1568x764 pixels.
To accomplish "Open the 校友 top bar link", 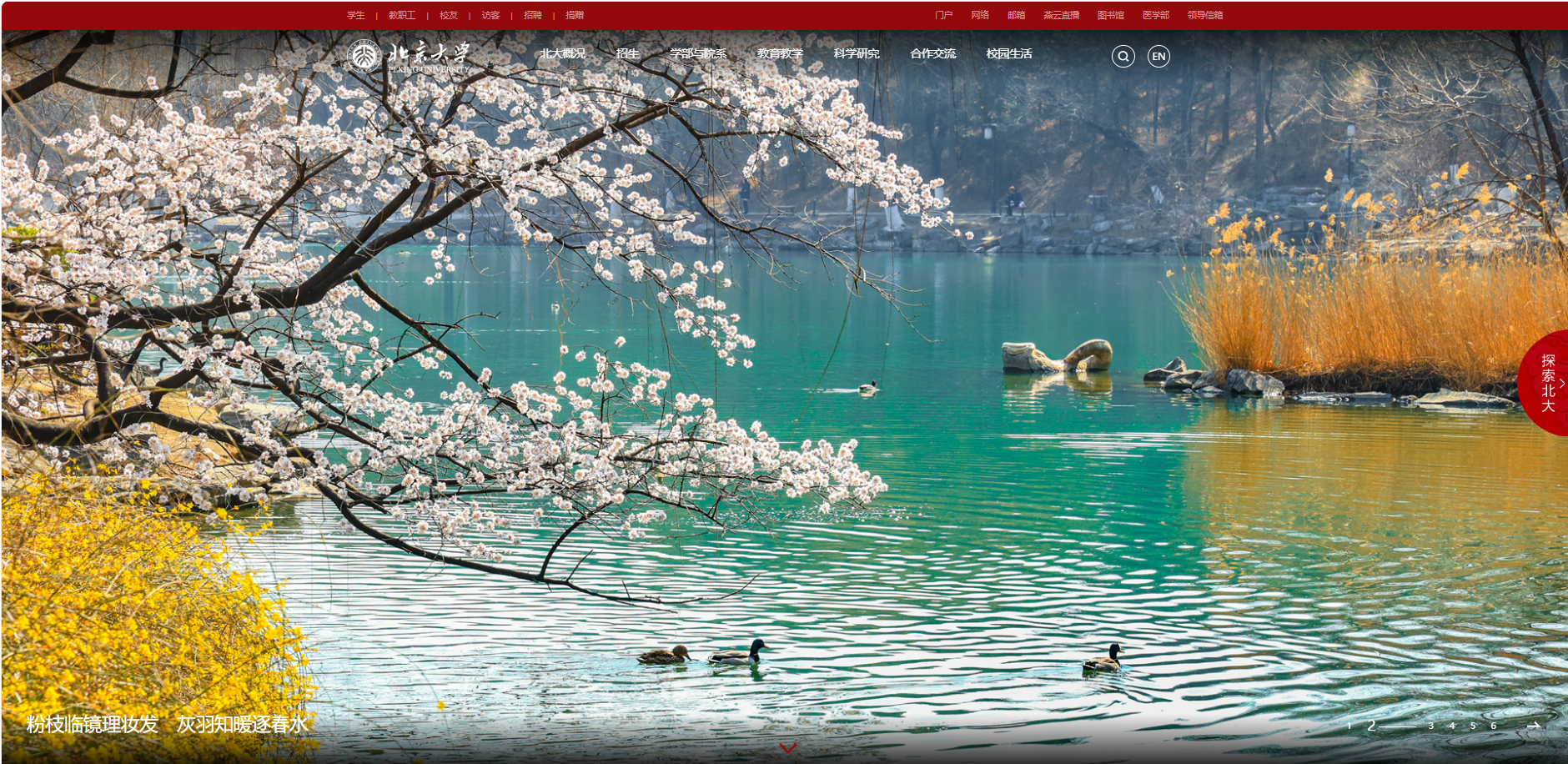I will click(449, 15).
